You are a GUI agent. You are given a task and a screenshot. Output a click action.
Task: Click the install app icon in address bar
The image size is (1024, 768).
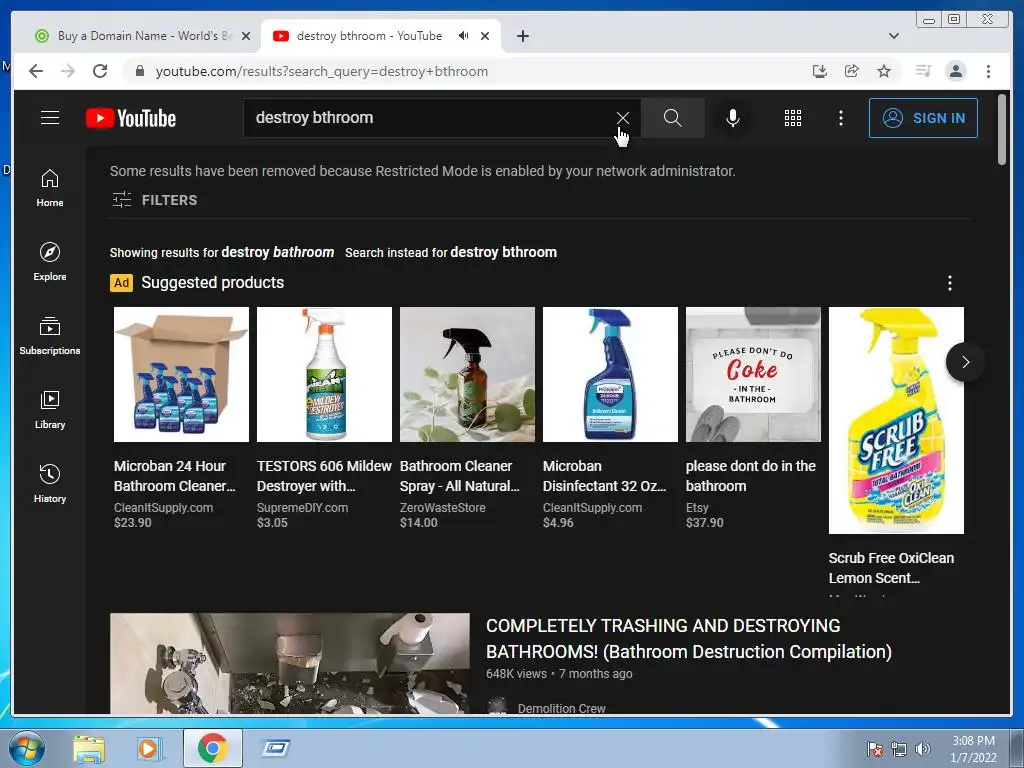point(820,71)
